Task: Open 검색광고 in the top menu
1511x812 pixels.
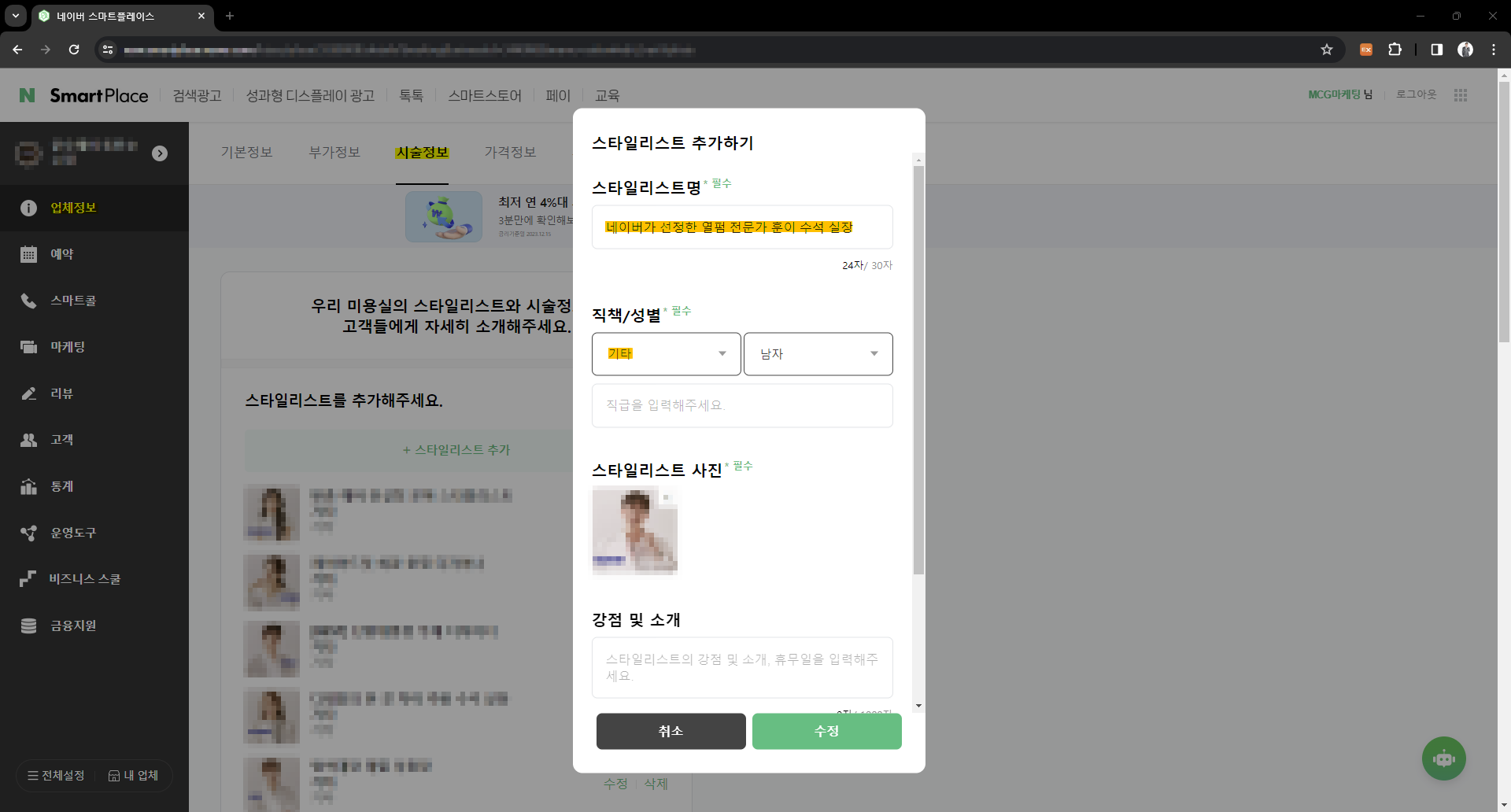Action: pyautogui.click(x=197, y=95)
